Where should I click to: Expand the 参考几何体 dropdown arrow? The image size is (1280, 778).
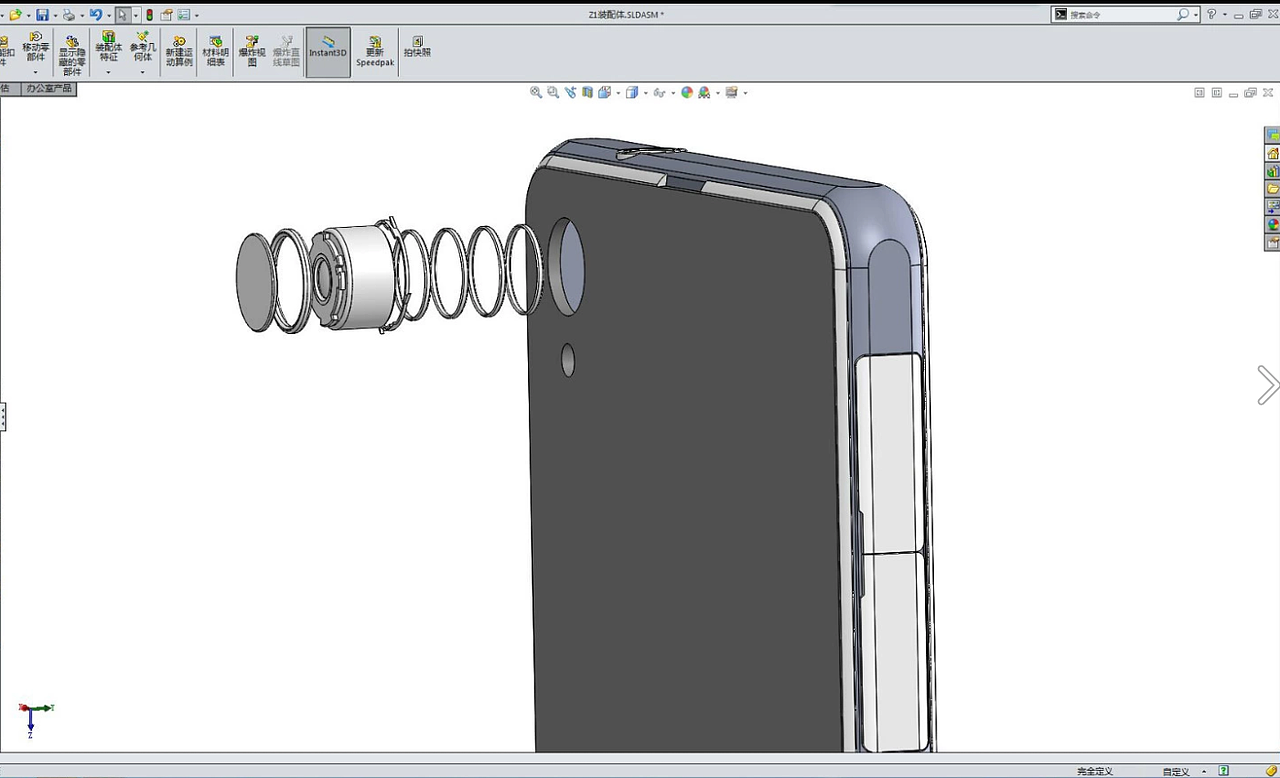point(143,71)
